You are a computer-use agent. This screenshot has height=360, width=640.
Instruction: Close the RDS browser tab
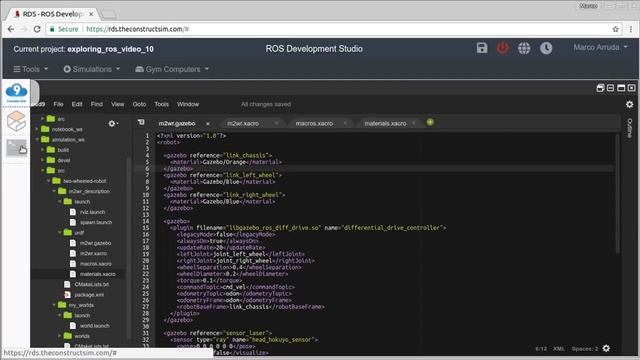(91, 14)
